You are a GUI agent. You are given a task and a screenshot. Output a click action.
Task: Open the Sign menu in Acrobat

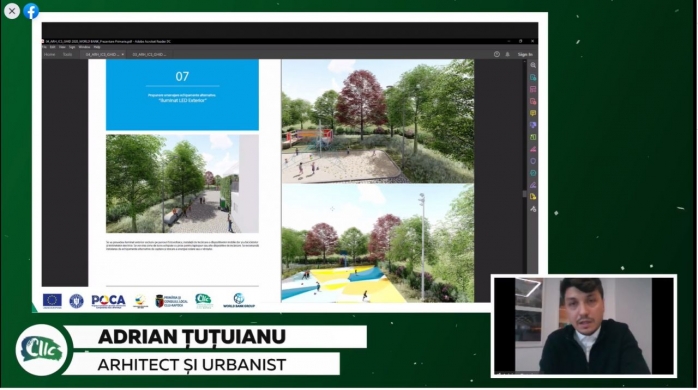[x=72, y=47]
